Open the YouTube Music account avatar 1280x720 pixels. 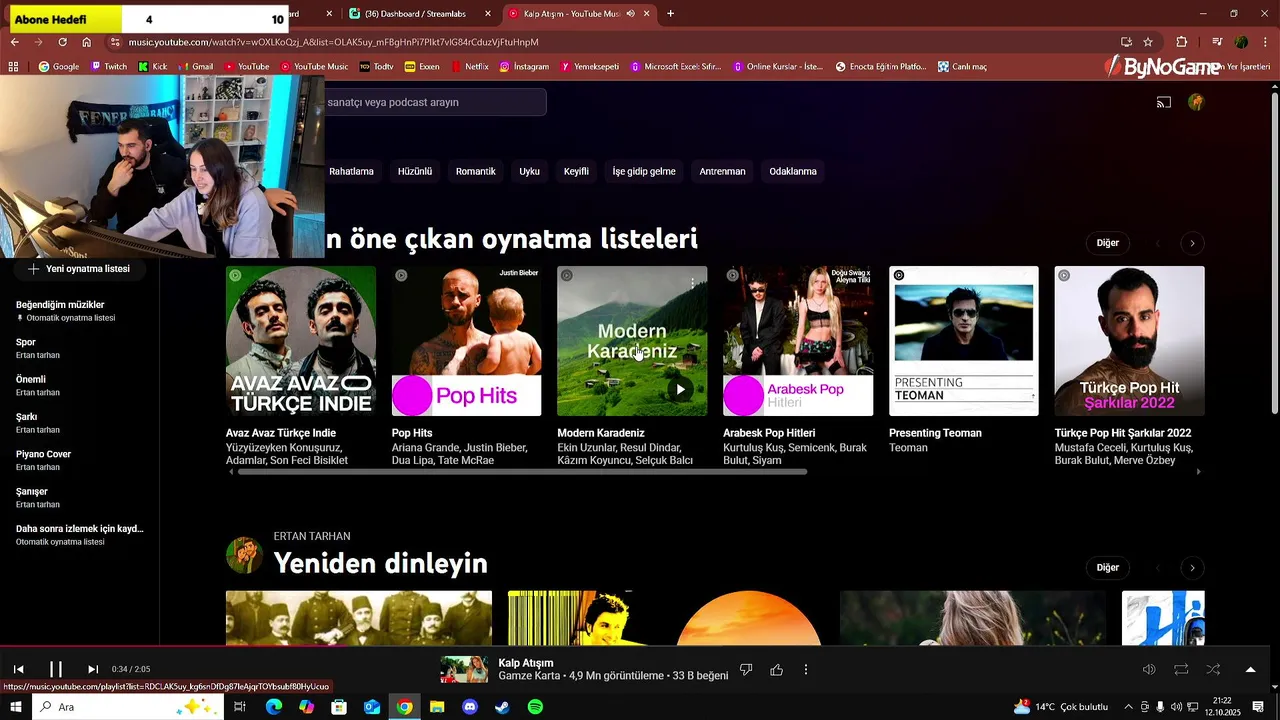click(x=1196, y=102)
